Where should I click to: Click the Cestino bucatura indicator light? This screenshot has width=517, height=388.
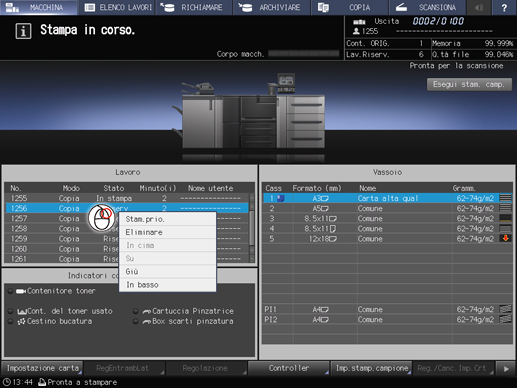pos(10,321)
